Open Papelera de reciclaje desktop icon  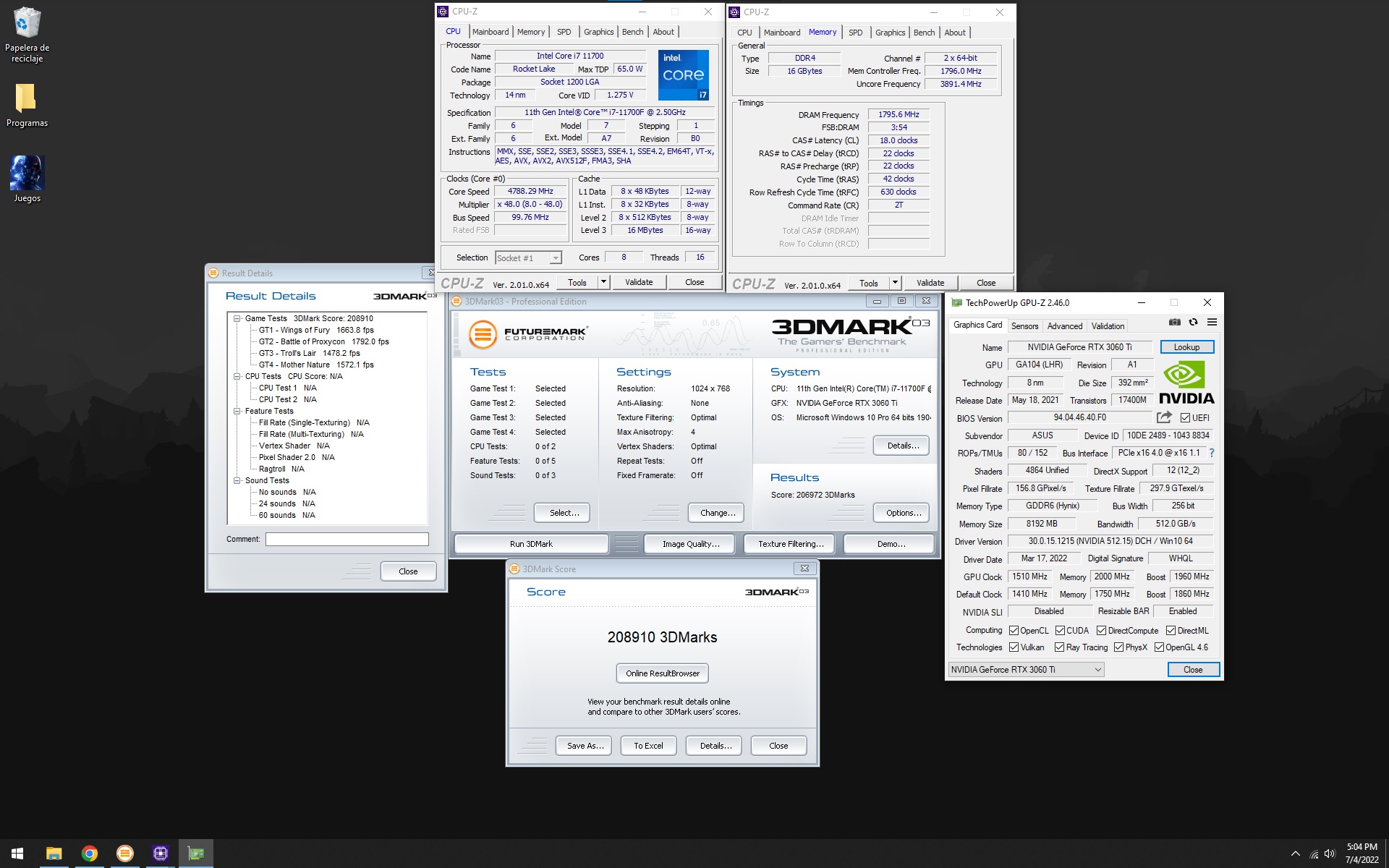(x=27, y=35)
